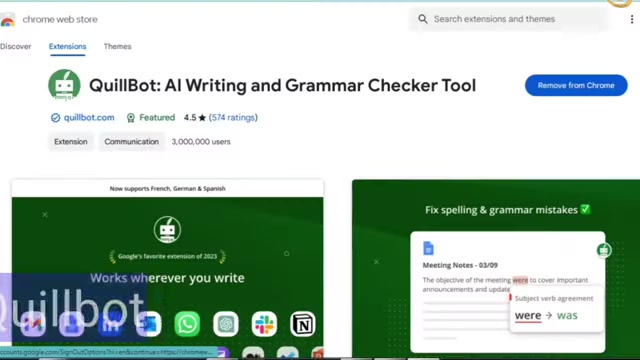The width and height of the screenshot is (640, 360).
Task: Click the search magnifier icon
Action: (x=423, y=19)
